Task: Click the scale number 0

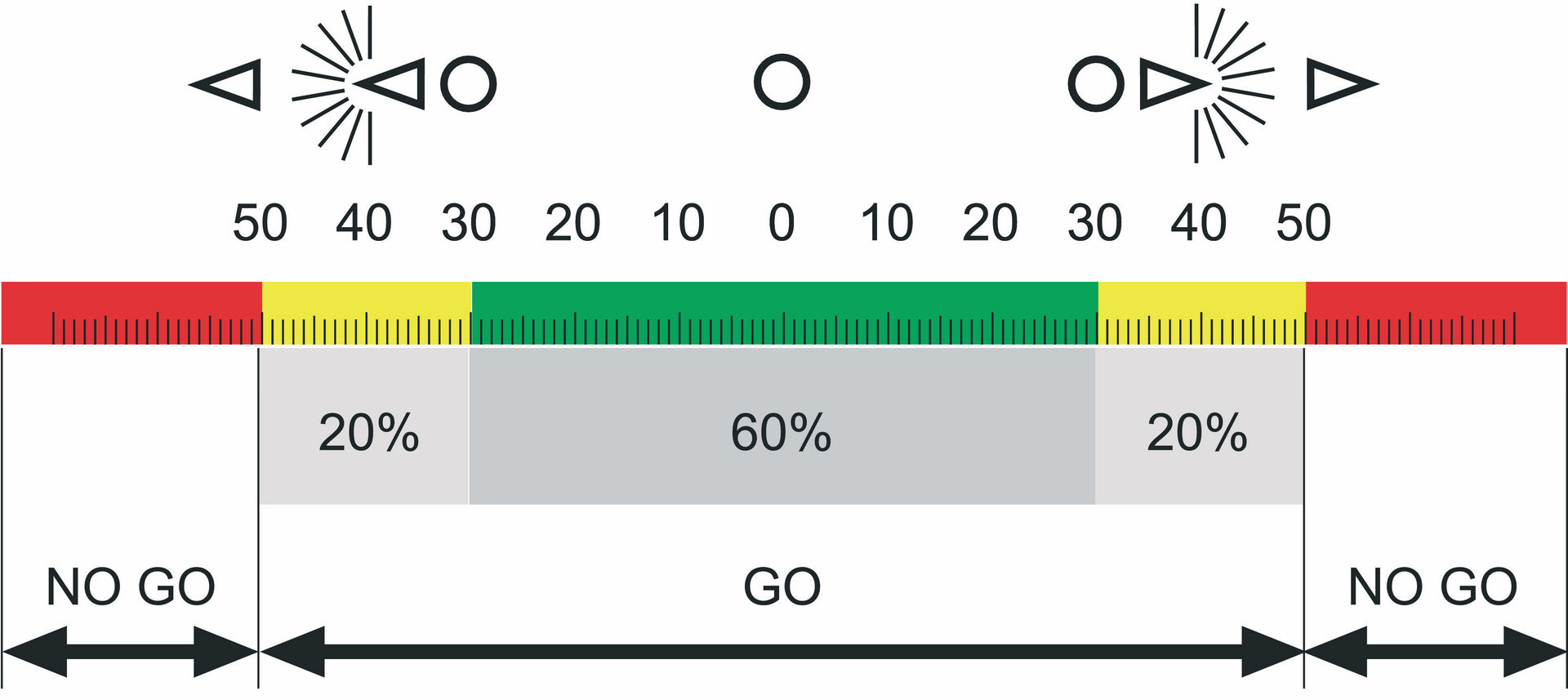Action: (782, 222)
